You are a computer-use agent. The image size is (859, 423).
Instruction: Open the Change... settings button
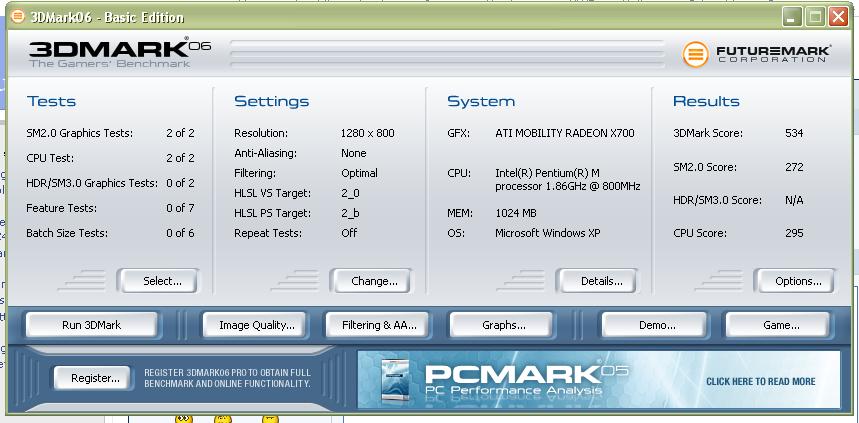pyautogui.click(x=371, y=281)
